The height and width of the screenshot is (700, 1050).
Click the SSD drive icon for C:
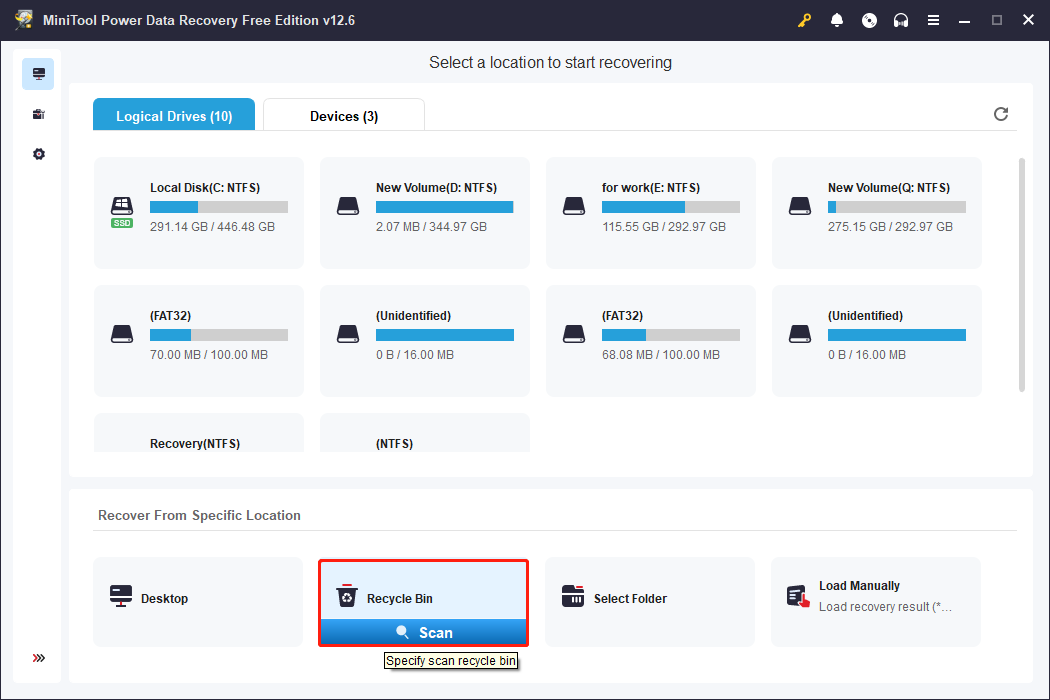122,212
